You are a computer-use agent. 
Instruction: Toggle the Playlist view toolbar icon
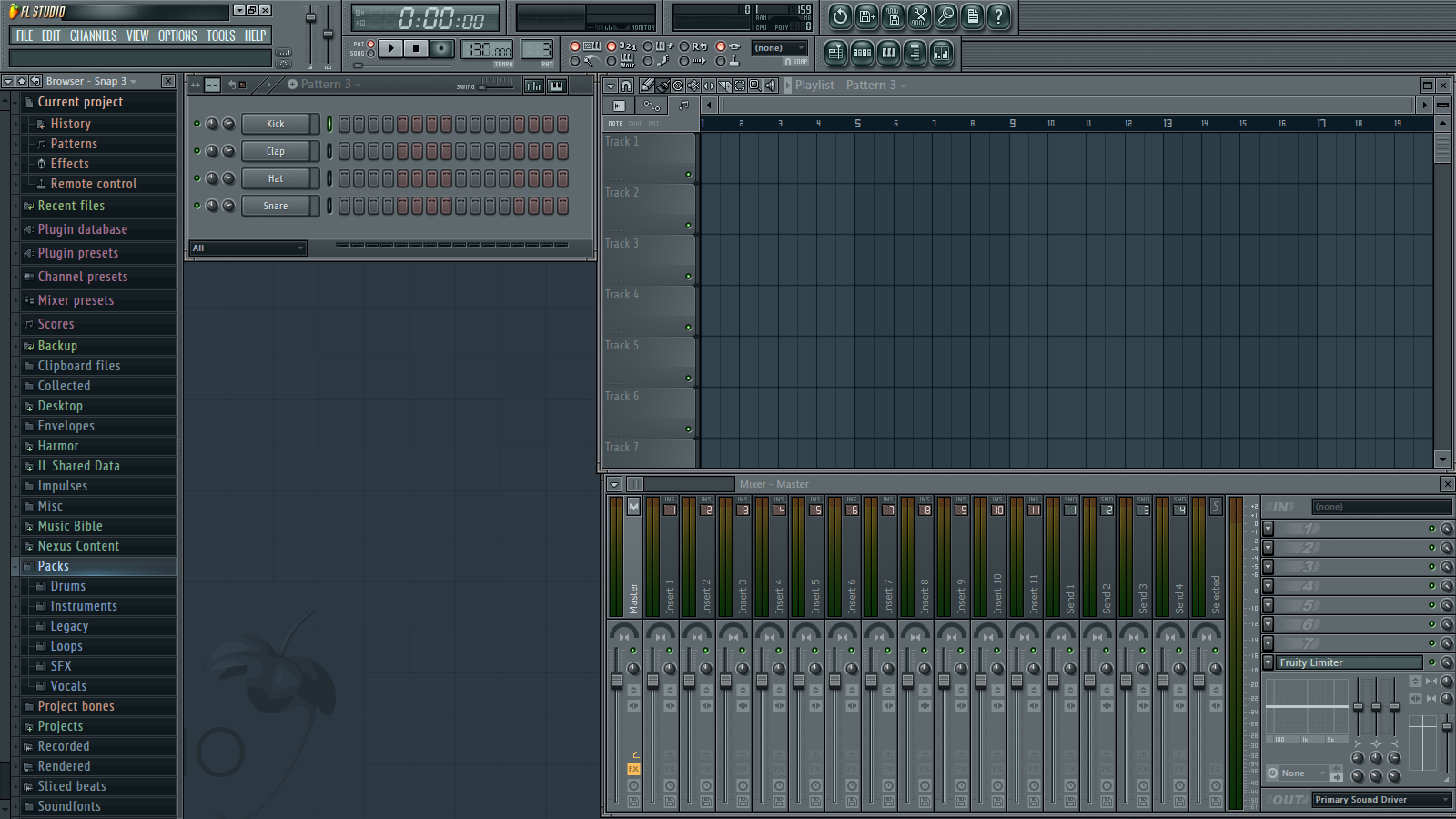tap(834, 53)
